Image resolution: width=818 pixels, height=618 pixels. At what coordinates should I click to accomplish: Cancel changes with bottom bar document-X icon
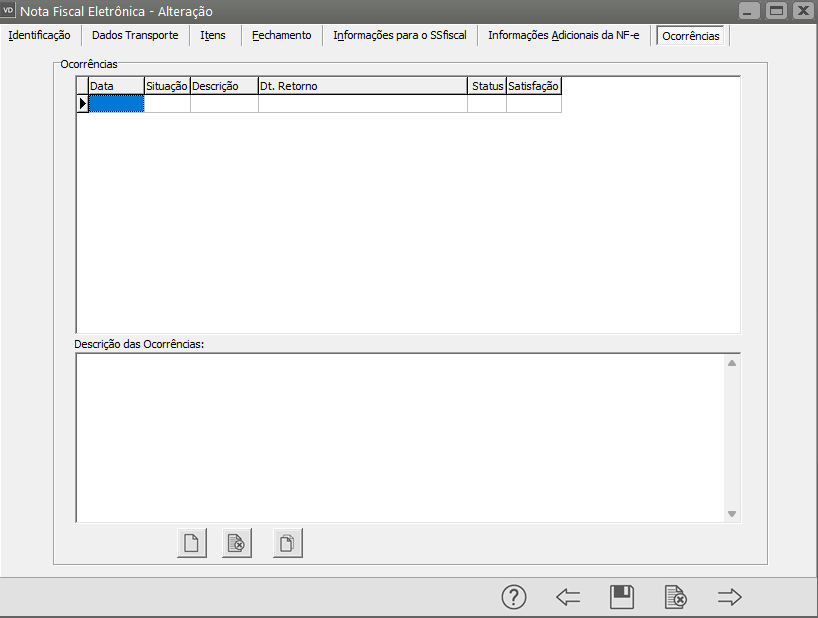(676, 597)
